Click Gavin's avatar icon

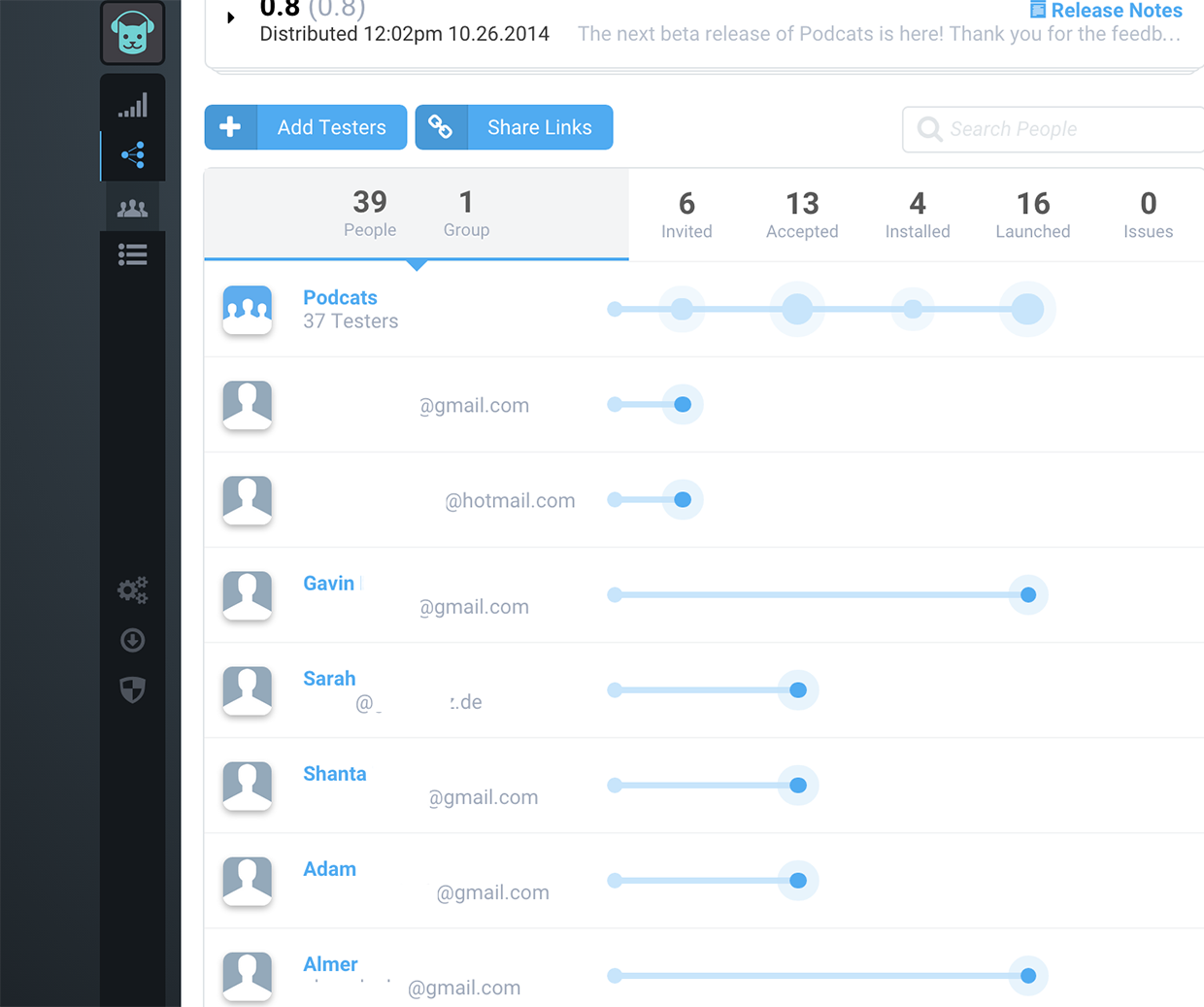[248, 595]
